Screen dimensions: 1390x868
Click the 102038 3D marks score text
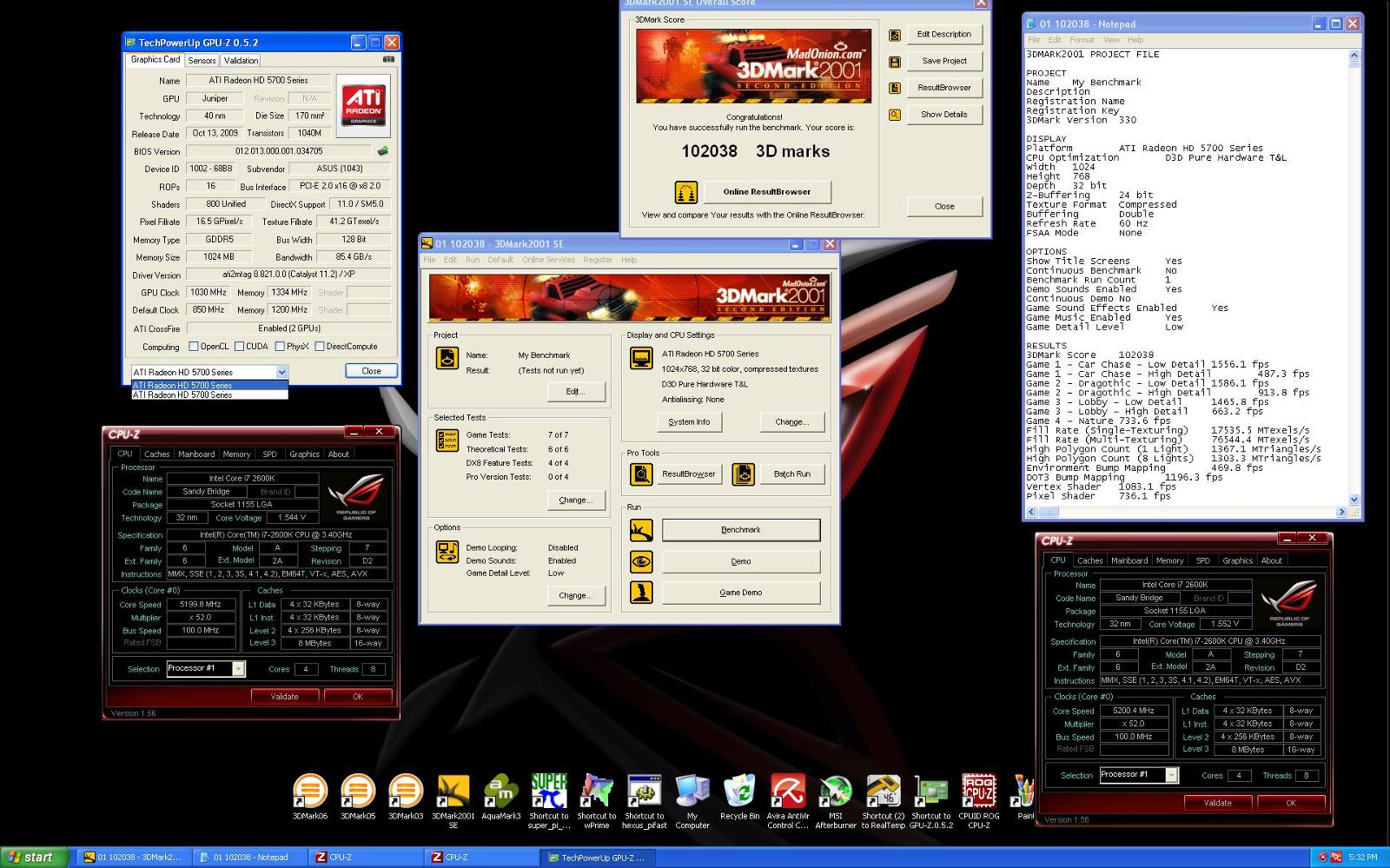755,151
